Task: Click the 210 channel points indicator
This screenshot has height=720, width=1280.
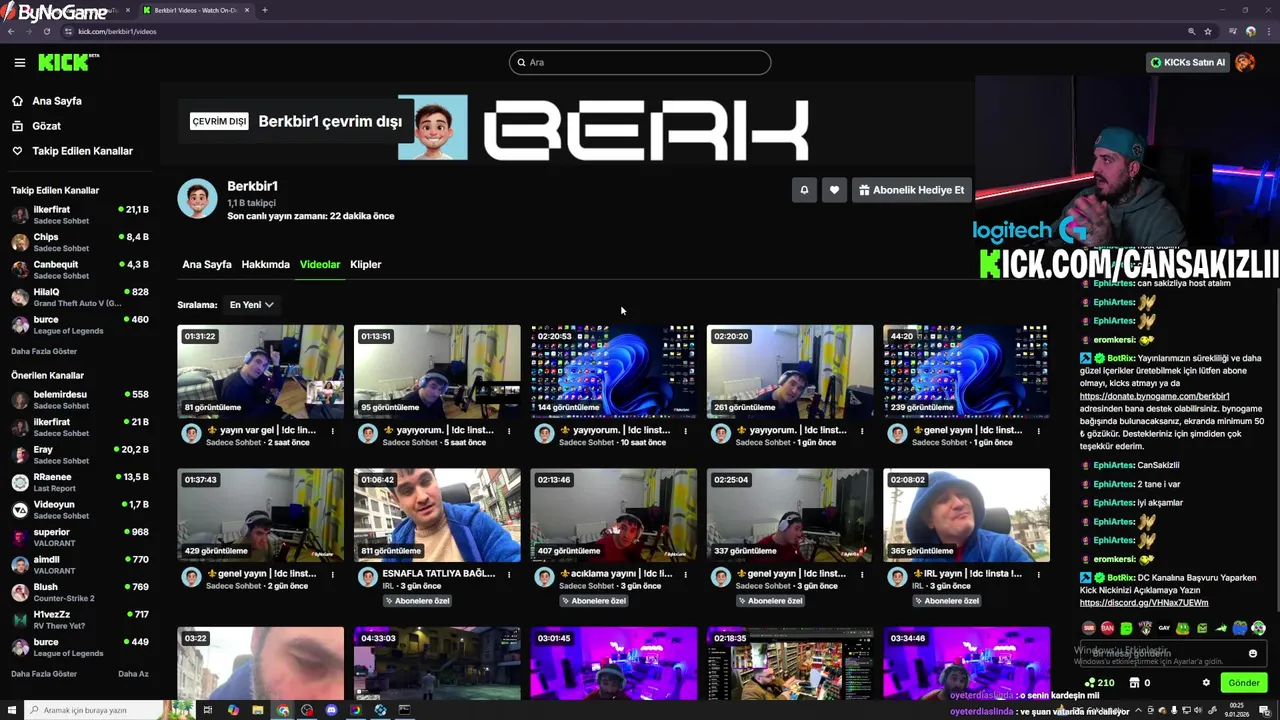Action: click(x=1099, y=683)
